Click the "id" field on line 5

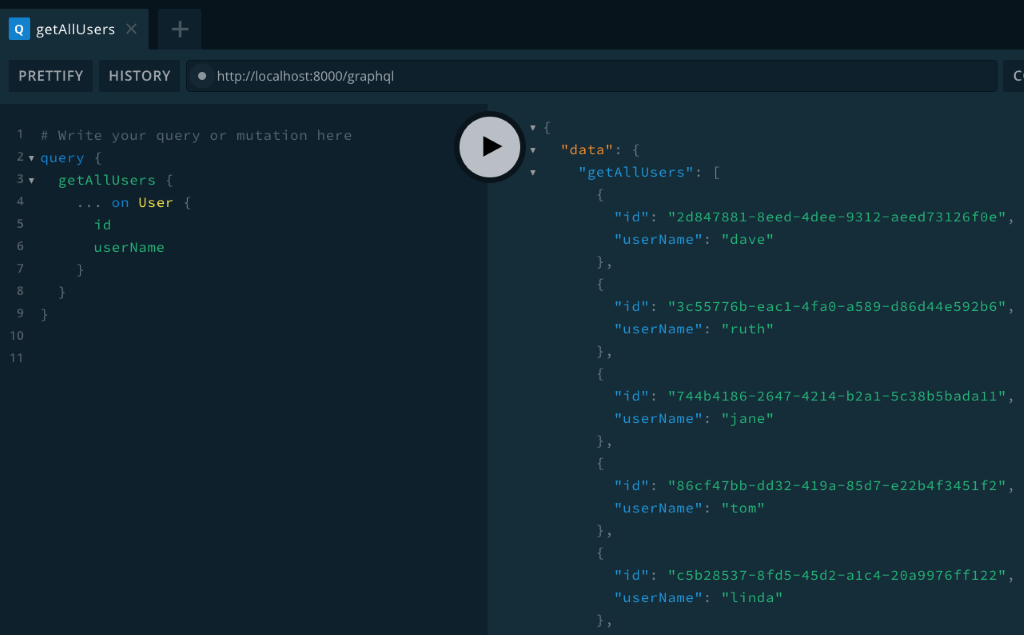tap(101, 224)
